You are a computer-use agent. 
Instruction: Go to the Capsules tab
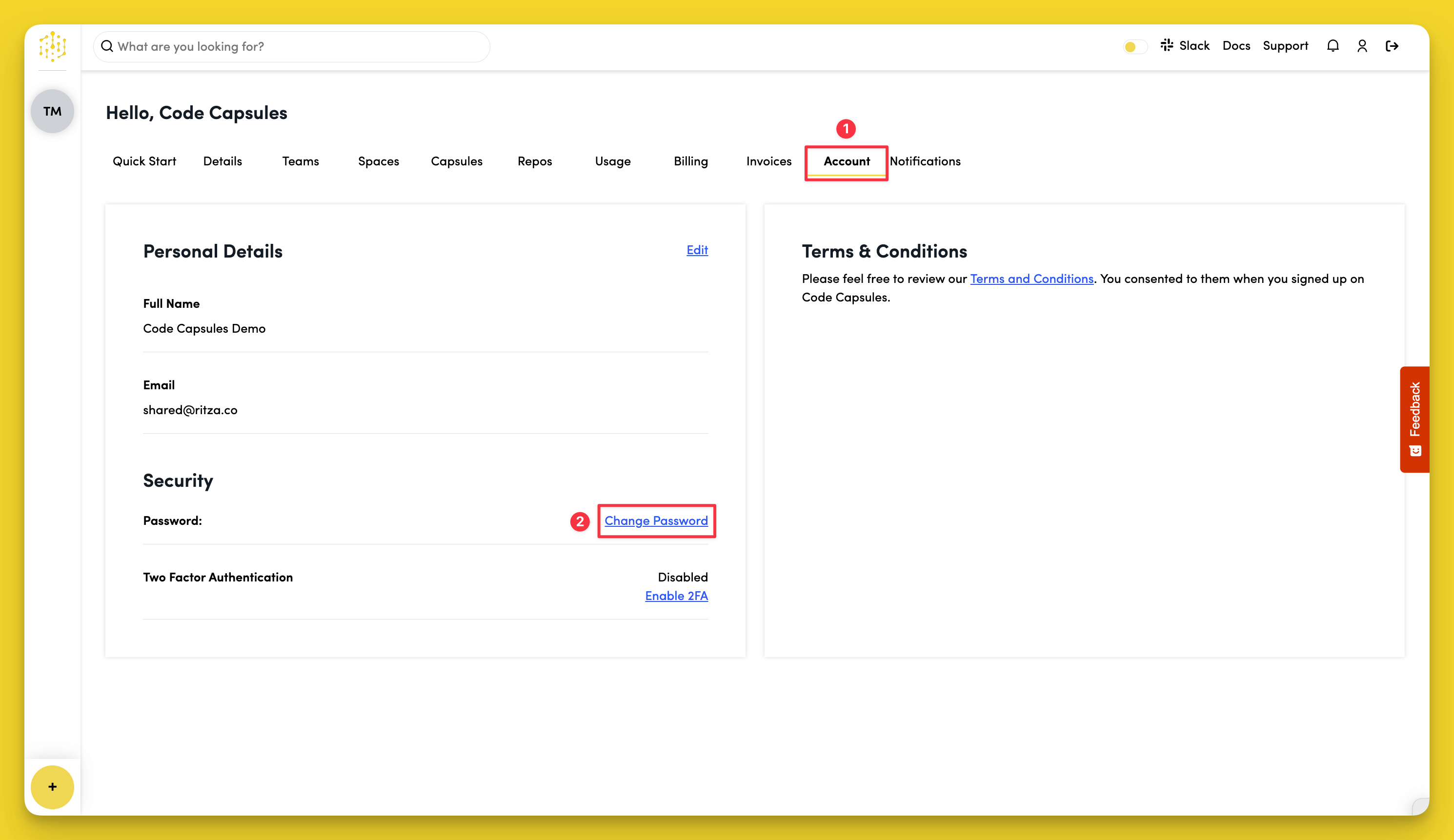456,161
